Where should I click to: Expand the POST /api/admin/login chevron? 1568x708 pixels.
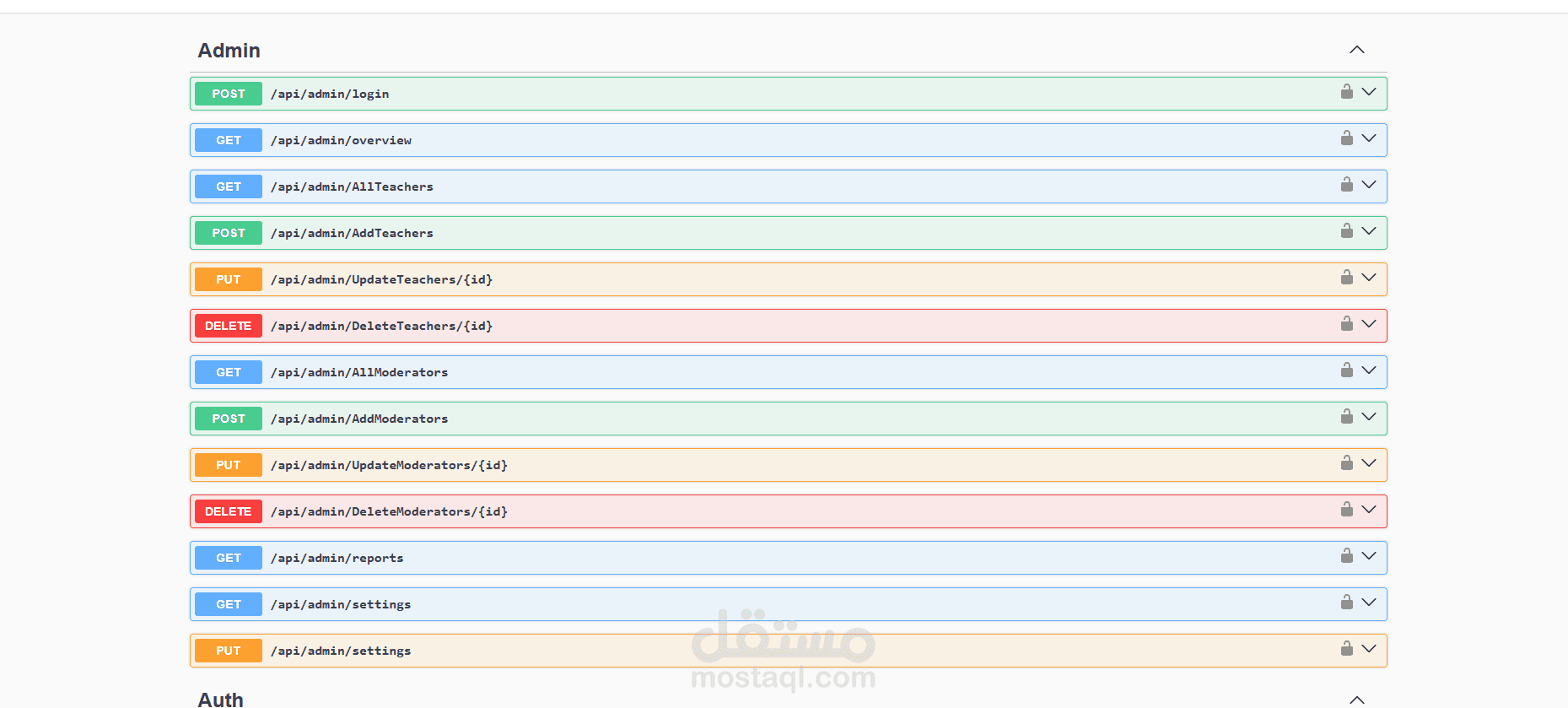tap(1369, 92)
